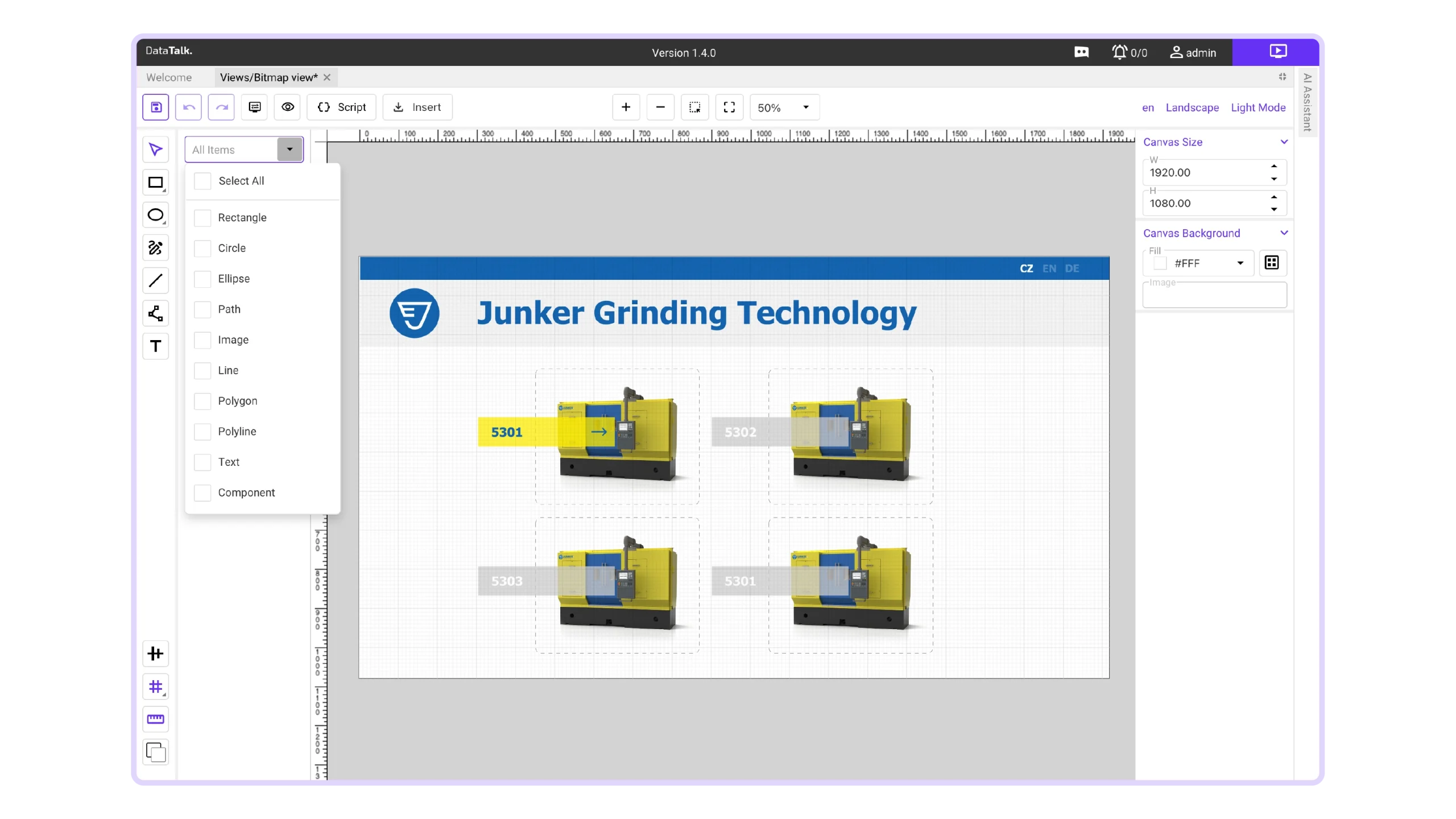Viewport: 1456px width, 819px height.
Task: Click the fit-to-screen icon
Action: click(729, 107)
